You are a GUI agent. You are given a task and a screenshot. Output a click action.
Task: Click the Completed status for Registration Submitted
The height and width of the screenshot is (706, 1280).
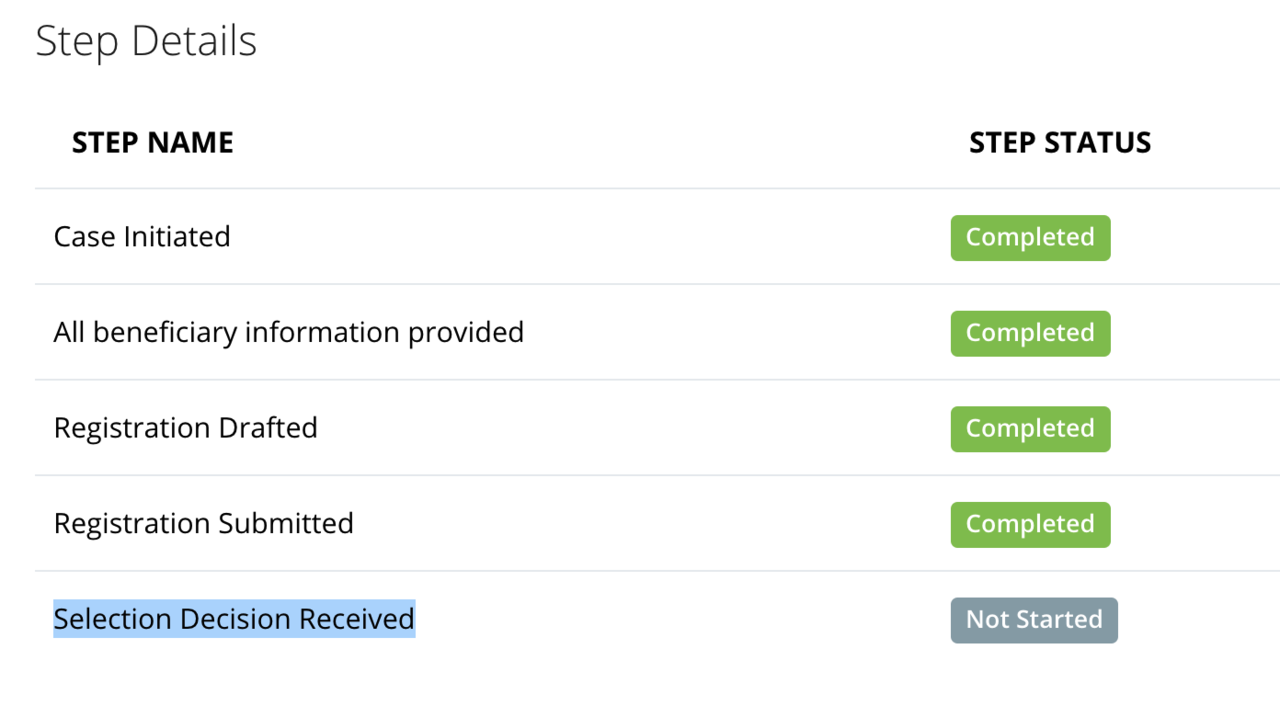pos(1030,524)
